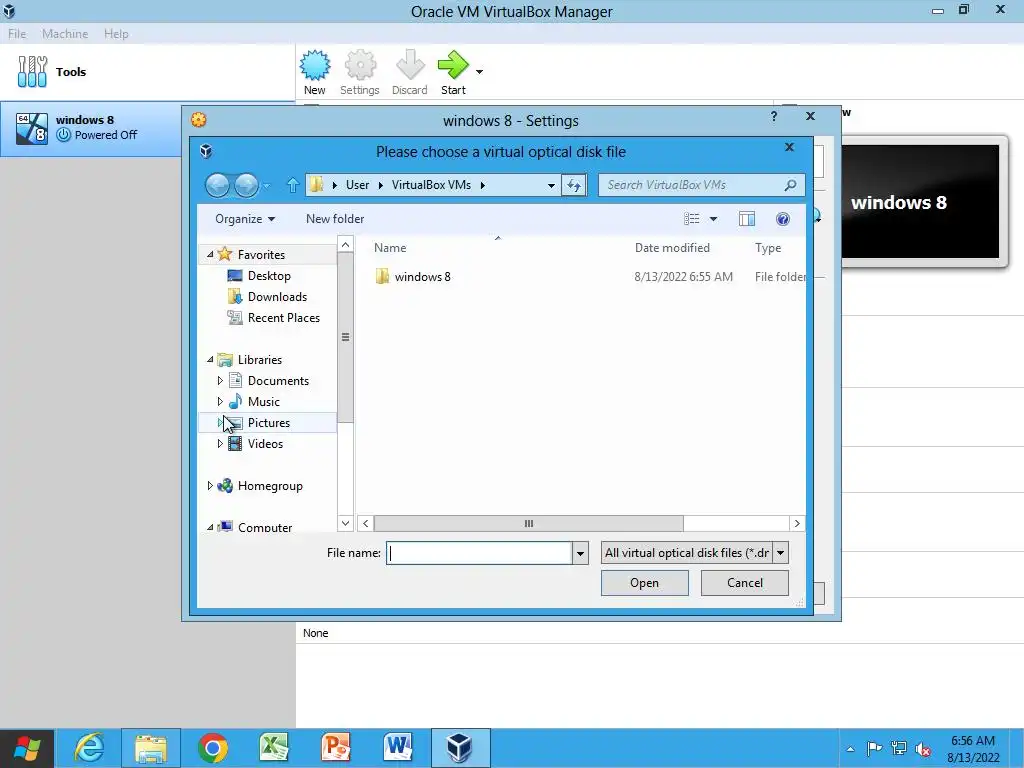Screen dimensions: 1024x768
Task: Click the Back navigation arrow
Action: coord(217,185)
